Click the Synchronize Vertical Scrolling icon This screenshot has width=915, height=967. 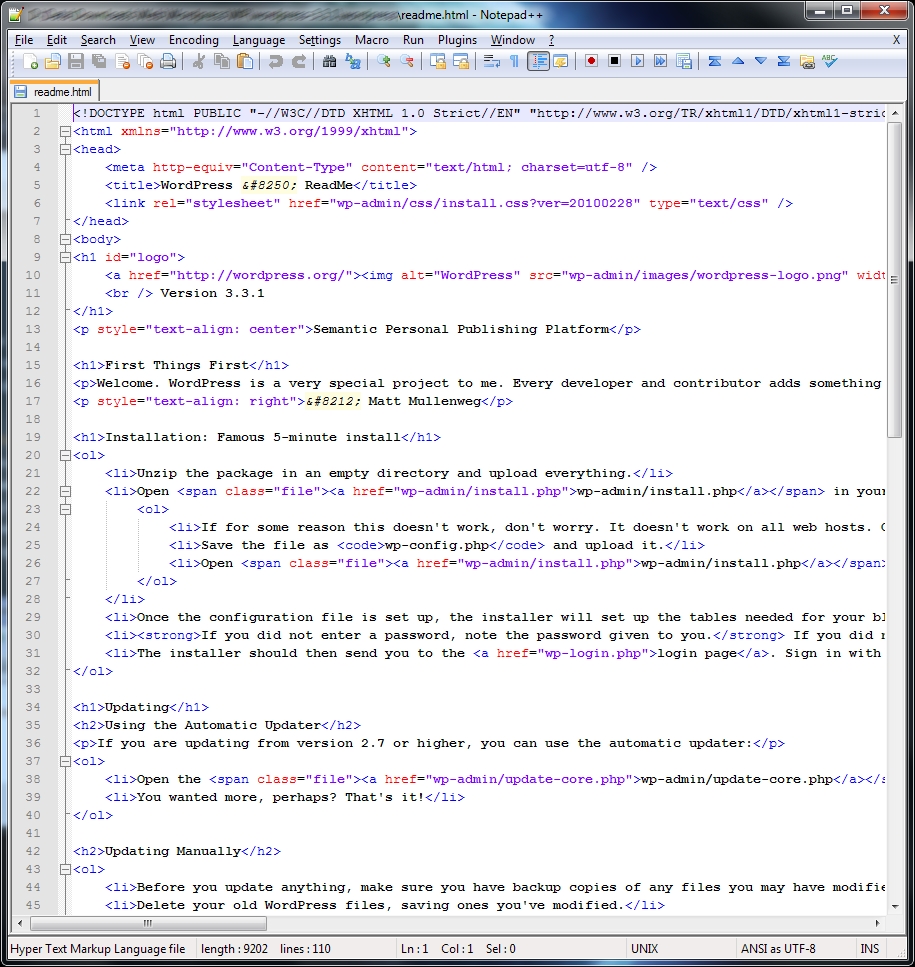click(x=438, y=61)
